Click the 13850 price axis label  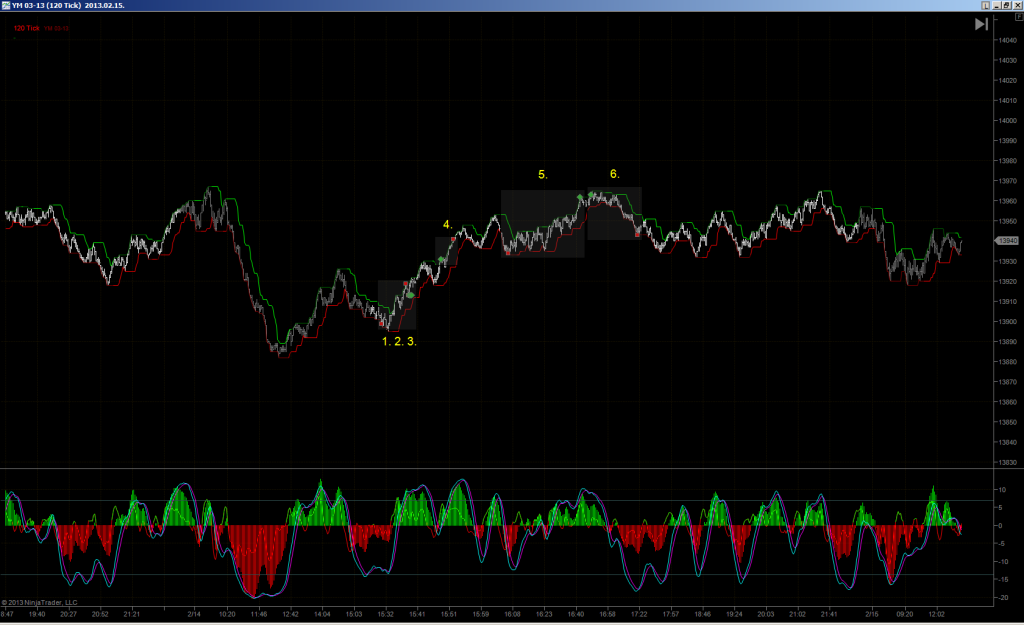click(1008, 422)
